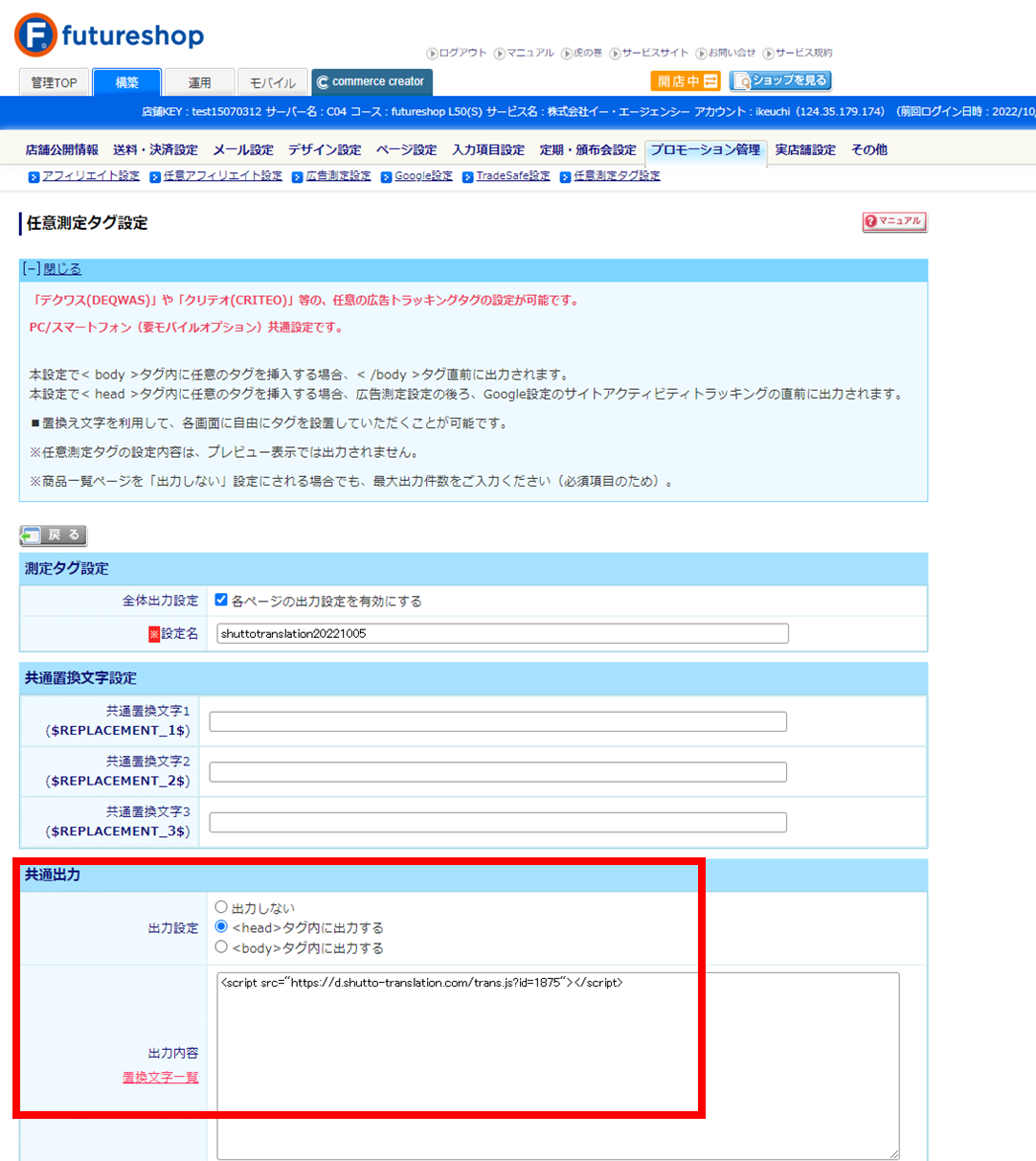Go to TradeSafe設定 submenu link

click(x=513, y=176)
